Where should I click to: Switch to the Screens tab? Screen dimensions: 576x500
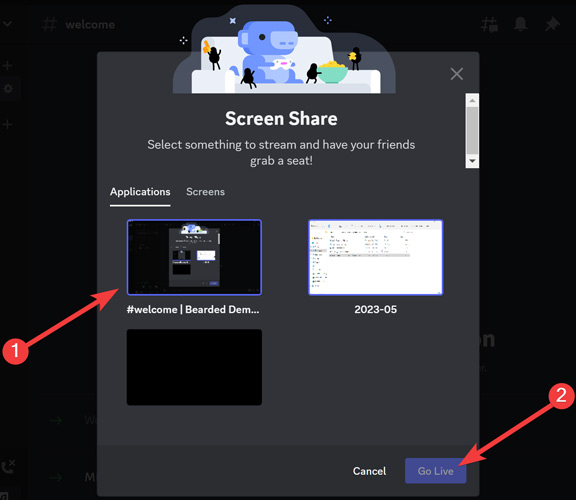click(205, 192)
